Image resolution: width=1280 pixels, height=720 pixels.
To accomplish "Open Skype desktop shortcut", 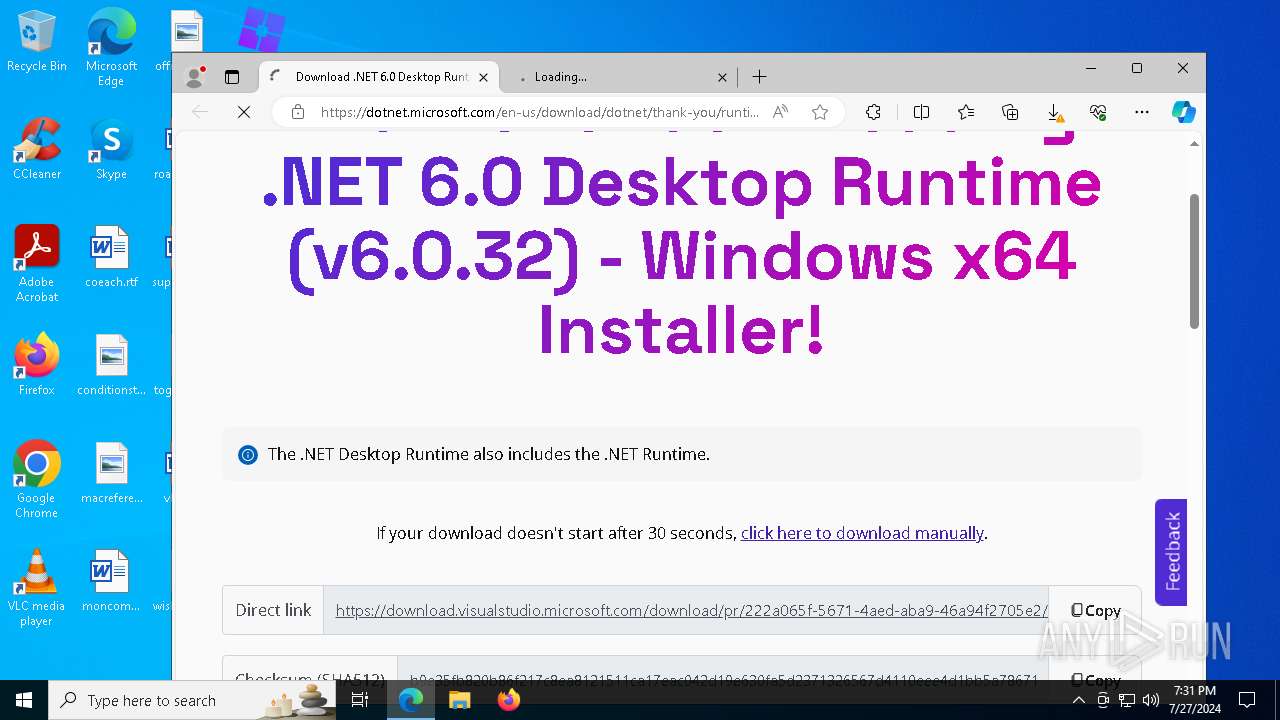I will pyautogui.click(x=111, y=149).
